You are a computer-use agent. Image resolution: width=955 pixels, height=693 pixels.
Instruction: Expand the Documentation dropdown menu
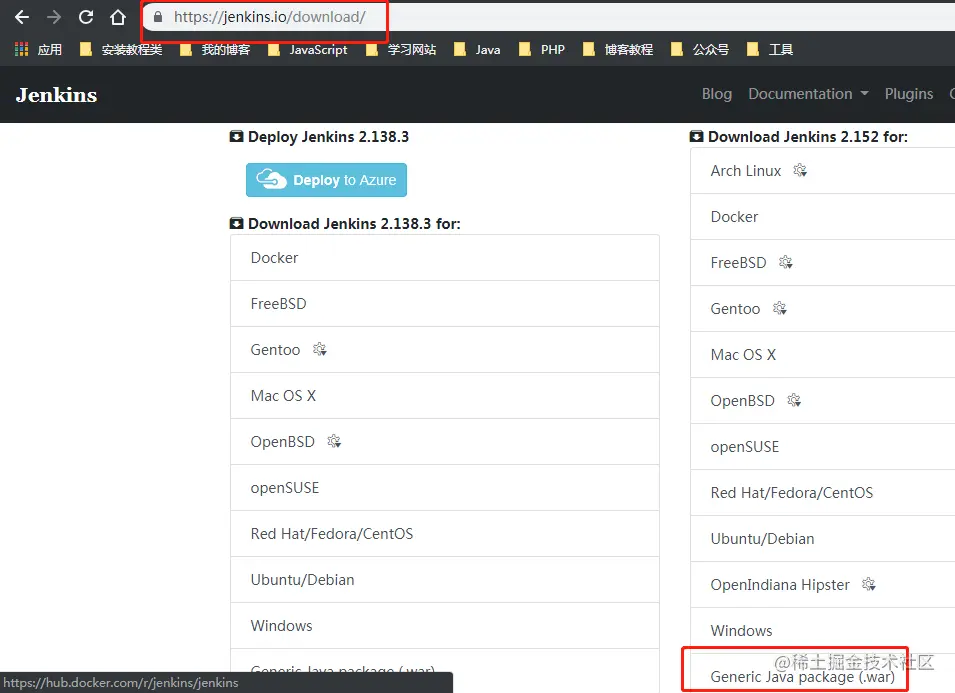pyautogui.click(x=808, y=94)
